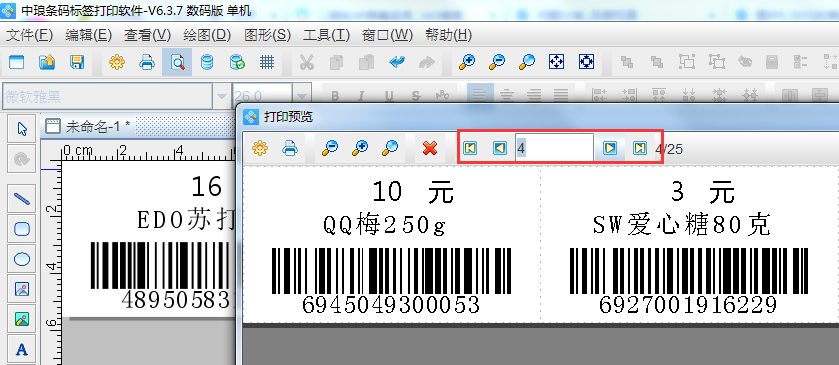Open the 帮助(H) menu
Viewport: 839px width, 365px height.
point(448,35)
